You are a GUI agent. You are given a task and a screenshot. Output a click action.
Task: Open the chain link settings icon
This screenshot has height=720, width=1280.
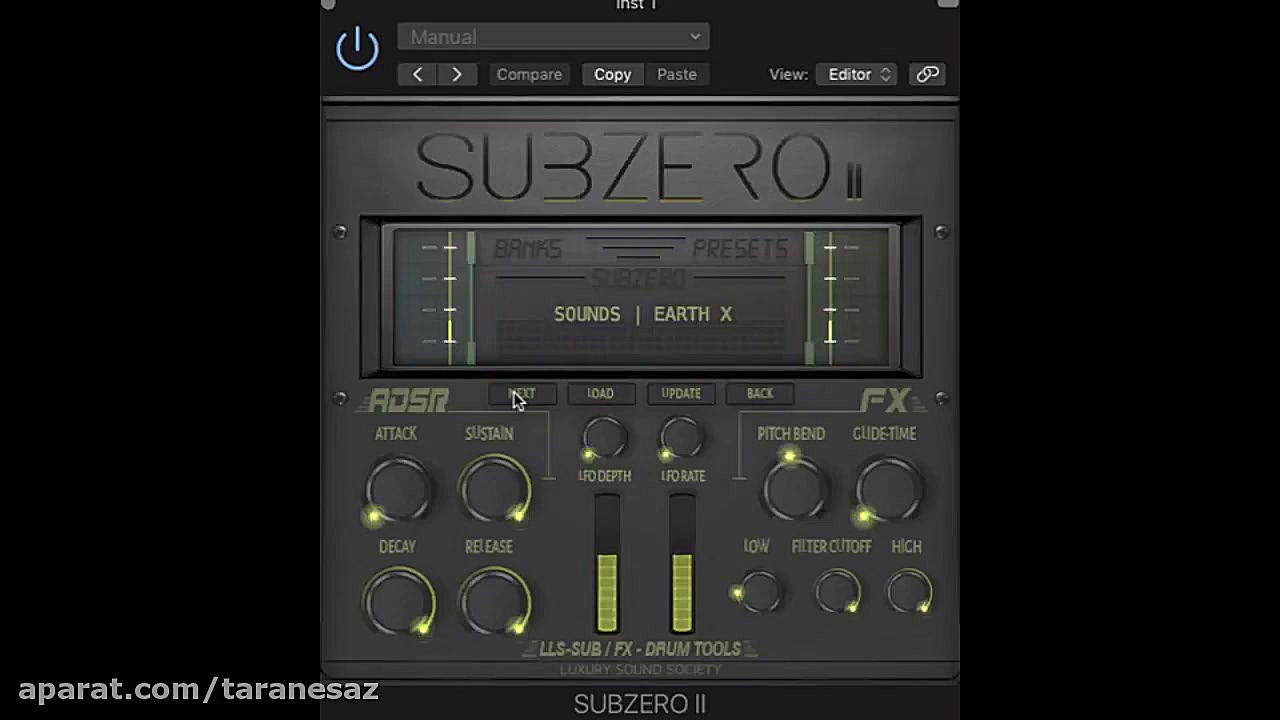(x=927, y=74)
